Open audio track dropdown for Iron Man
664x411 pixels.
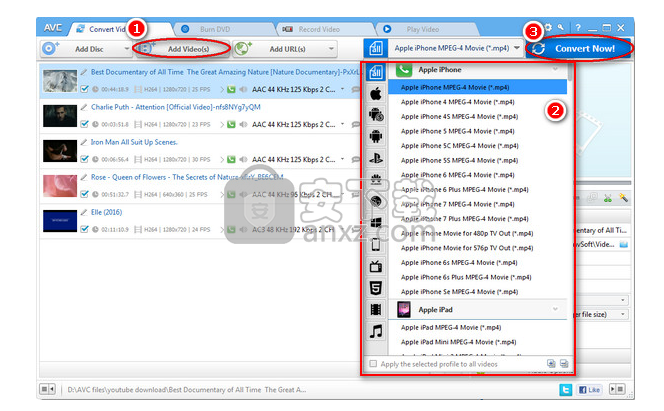pos(343,160)
